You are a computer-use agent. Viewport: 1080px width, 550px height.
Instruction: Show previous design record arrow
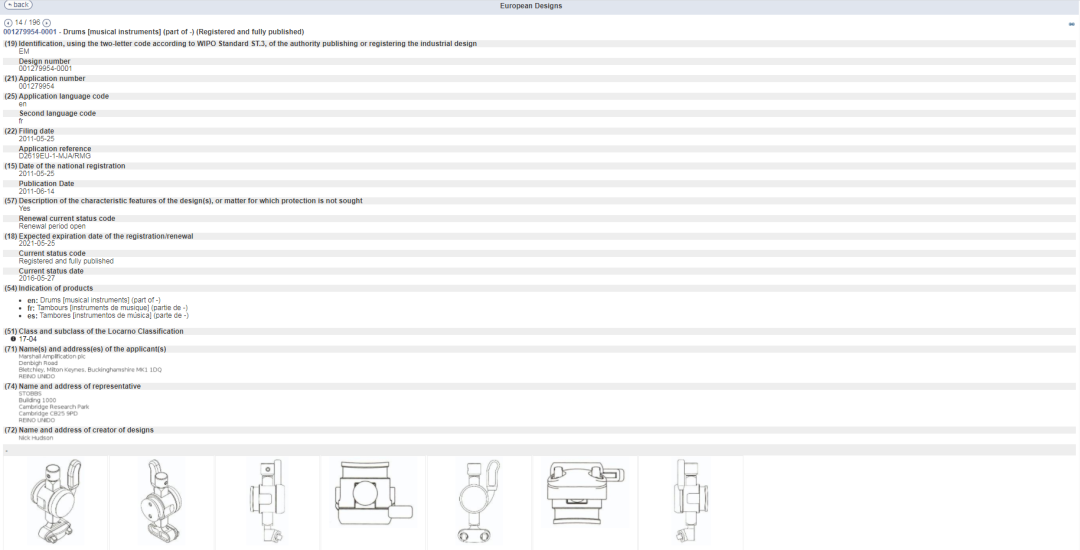tap(8, 23)
